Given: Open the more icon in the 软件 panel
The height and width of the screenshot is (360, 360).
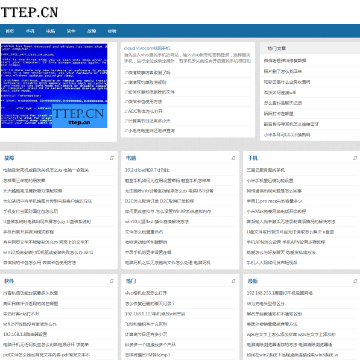Looking at the screenshot, I should 112,281.
